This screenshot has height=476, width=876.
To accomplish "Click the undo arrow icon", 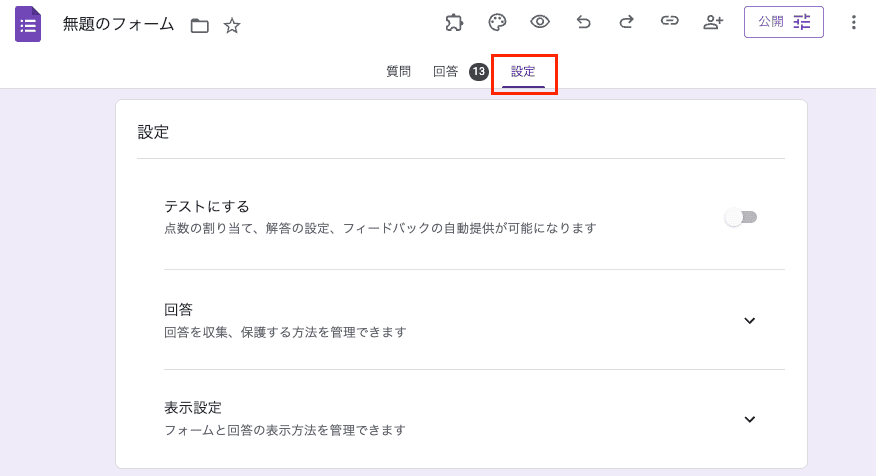I will pos(584,22).
